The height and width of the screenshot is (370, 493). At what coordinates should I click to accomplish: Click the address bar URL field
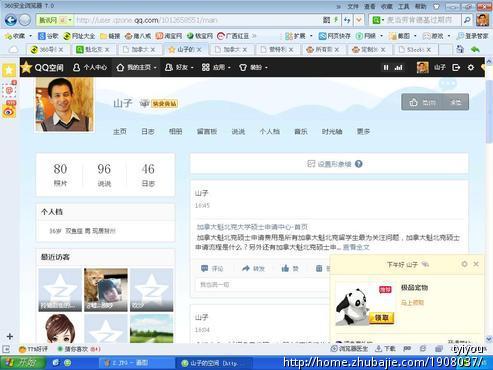[x=197, y=20]
